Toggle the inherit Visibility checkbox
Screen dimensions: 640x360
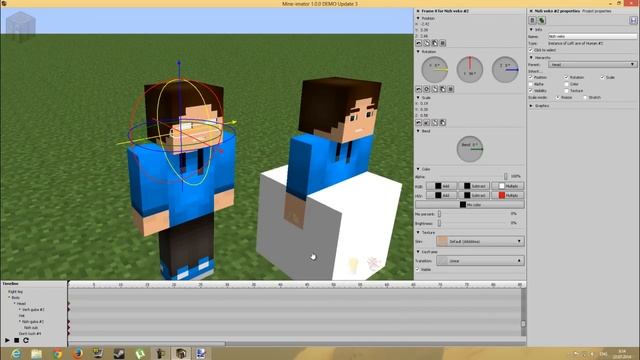[531, 91]
